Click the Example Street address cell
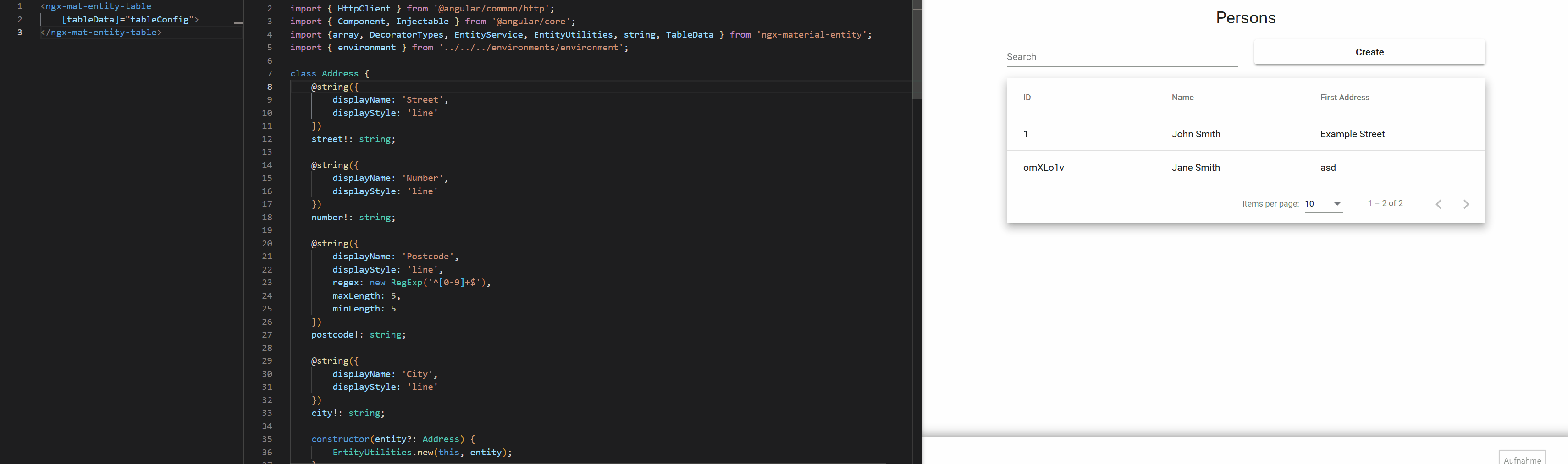Image resolution: width=1568 pixels, height=464 pixels. tap(1352, 134)
